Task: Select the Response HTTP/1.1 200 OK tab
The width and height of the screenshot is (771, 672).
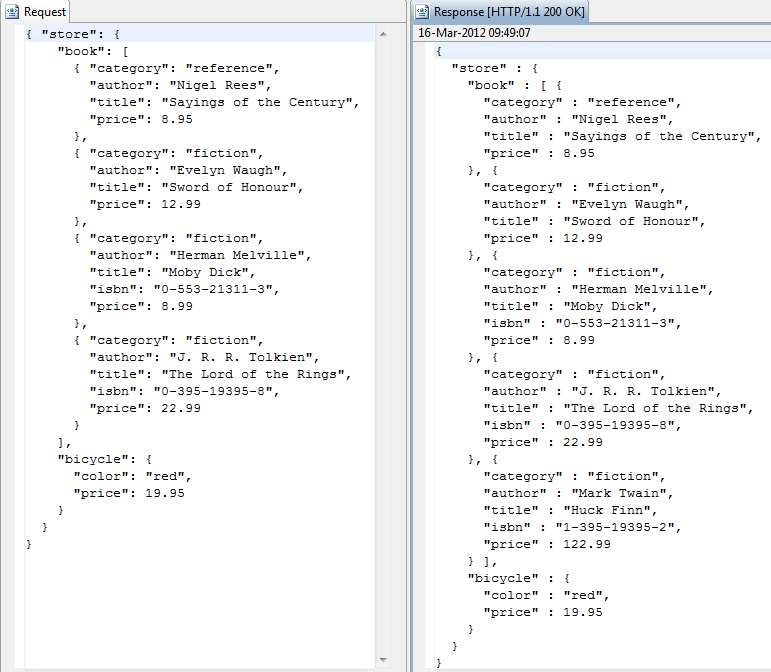Action: [x=501, y=11]
